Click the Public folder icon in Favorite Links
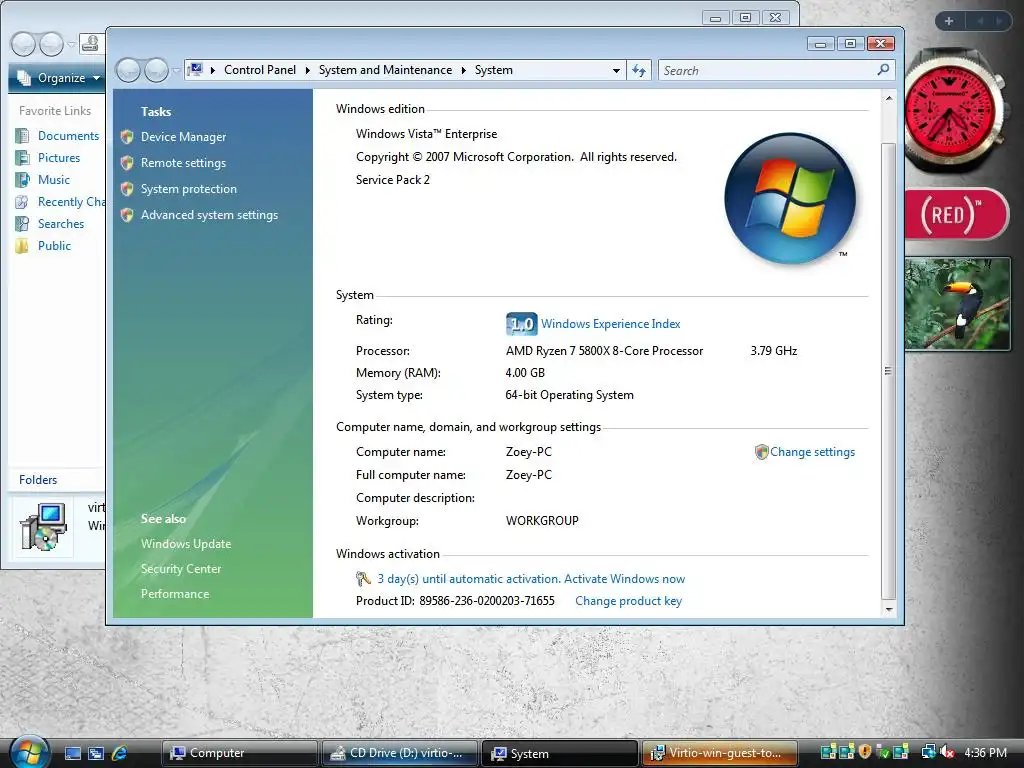Image resolution: width=1024 pixels, height=768 pixels. (x=22, y=246)
